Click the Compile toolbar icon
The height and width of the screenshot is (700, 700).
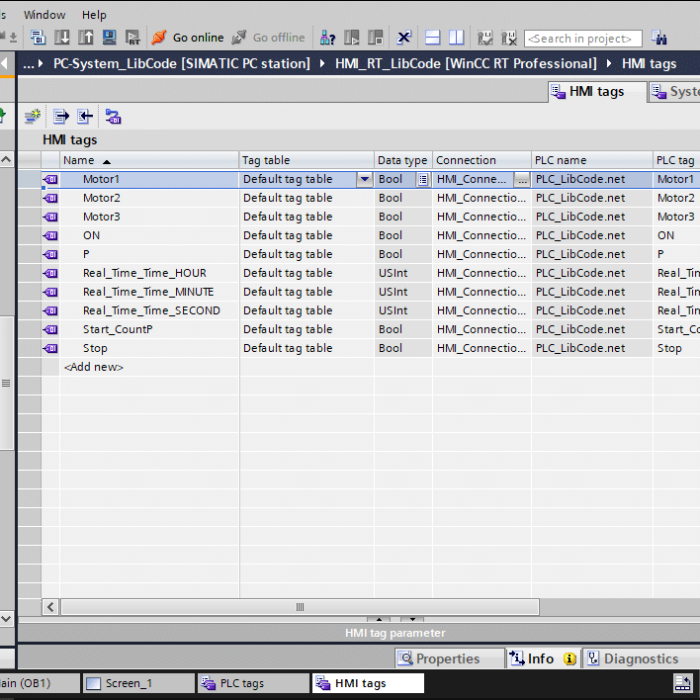38,38
